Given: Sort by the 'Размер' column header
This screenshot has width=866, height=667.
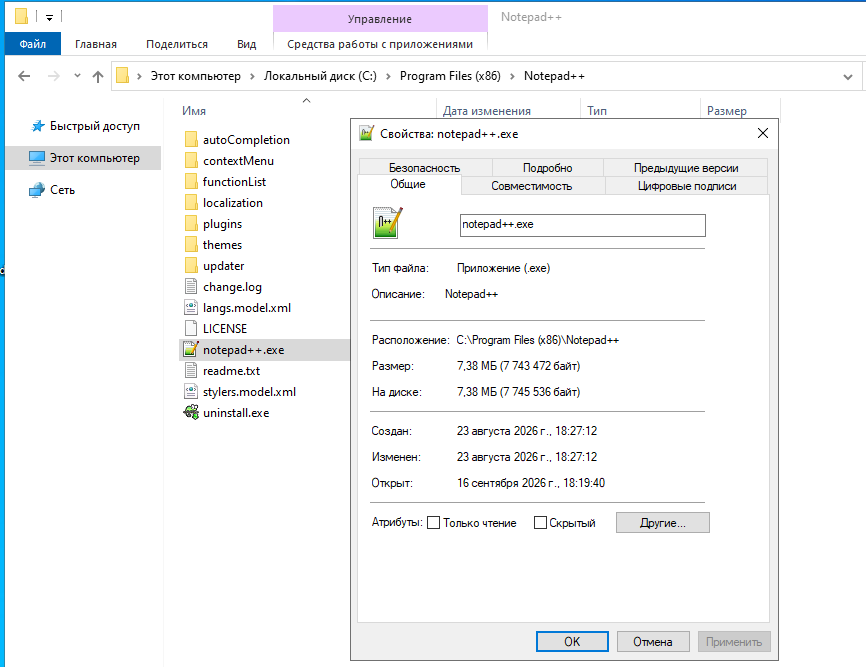Looking at the screenshot, I should click(727, 111).
